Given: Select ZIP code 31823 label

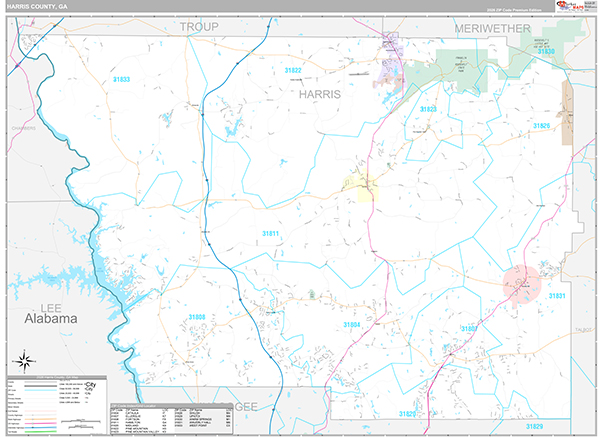Looking at the screenshot, I should point(428,108).
